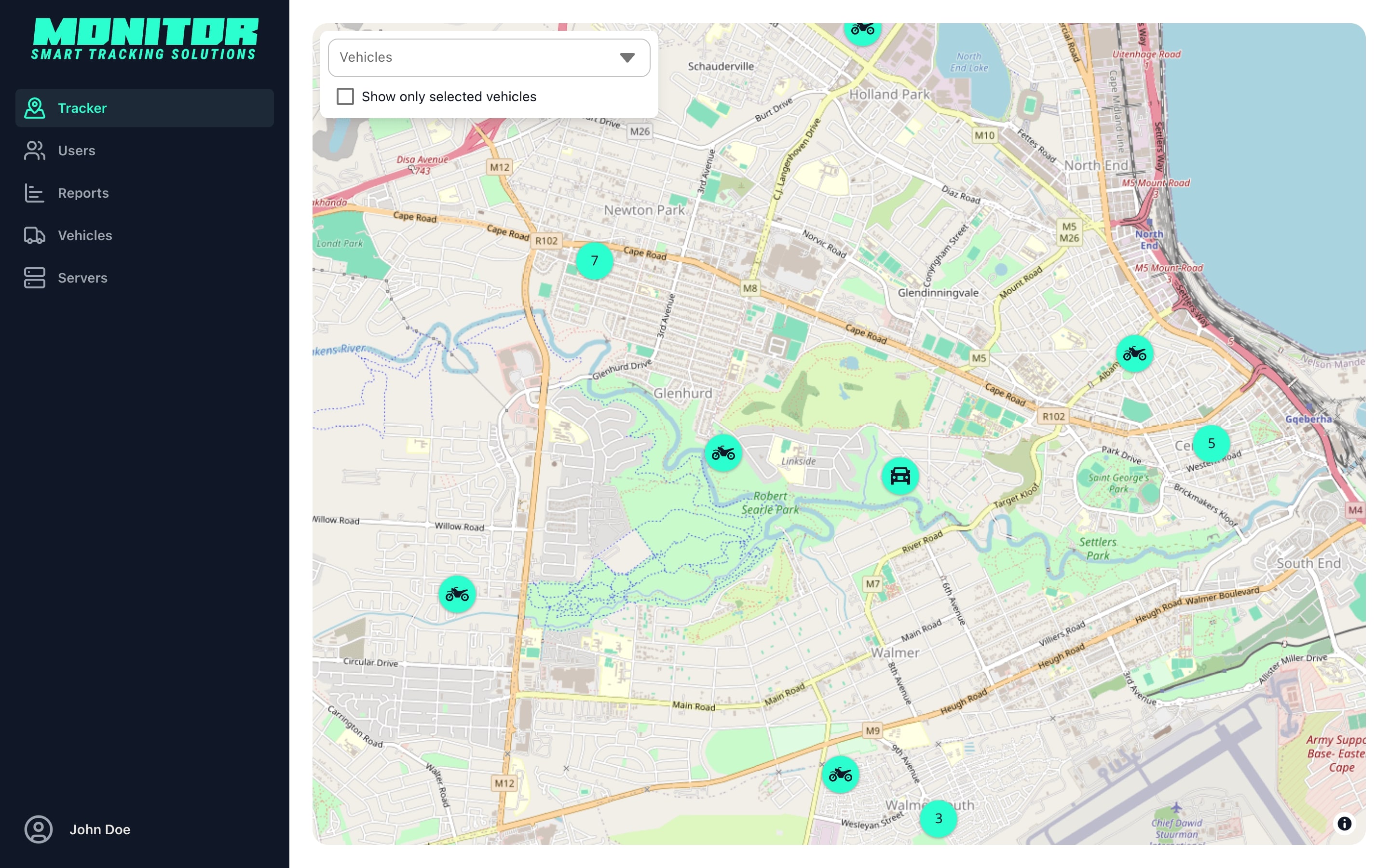Open the Users section

pos(76,150)
